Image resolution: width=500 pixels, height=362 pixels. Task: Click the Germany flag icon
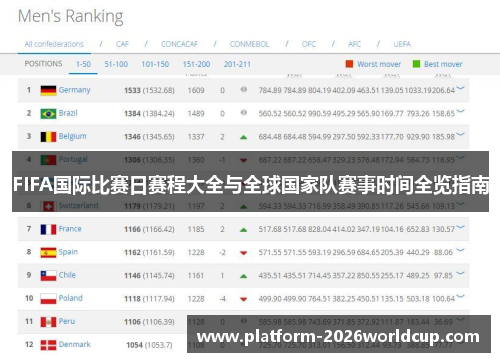coord(48,90)
